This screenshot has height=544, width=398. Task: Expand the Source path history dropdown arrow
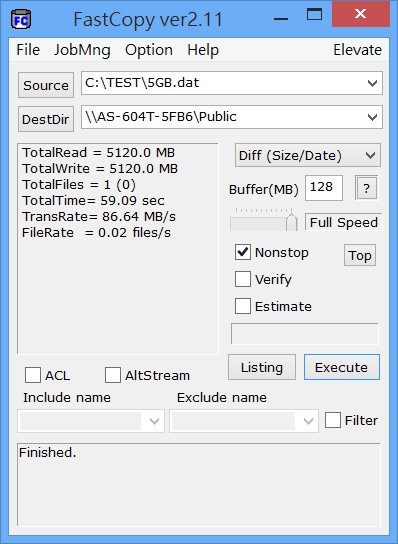point(372,83)
